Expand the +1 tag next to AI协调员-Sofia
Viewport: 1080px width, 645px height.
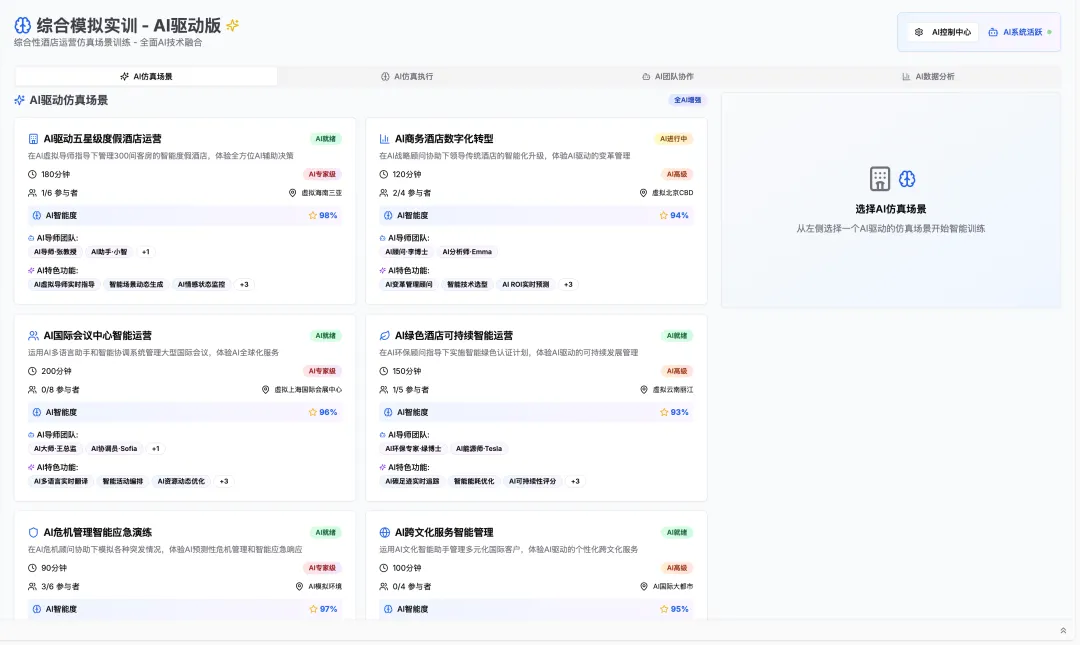[x=155, y=448]
